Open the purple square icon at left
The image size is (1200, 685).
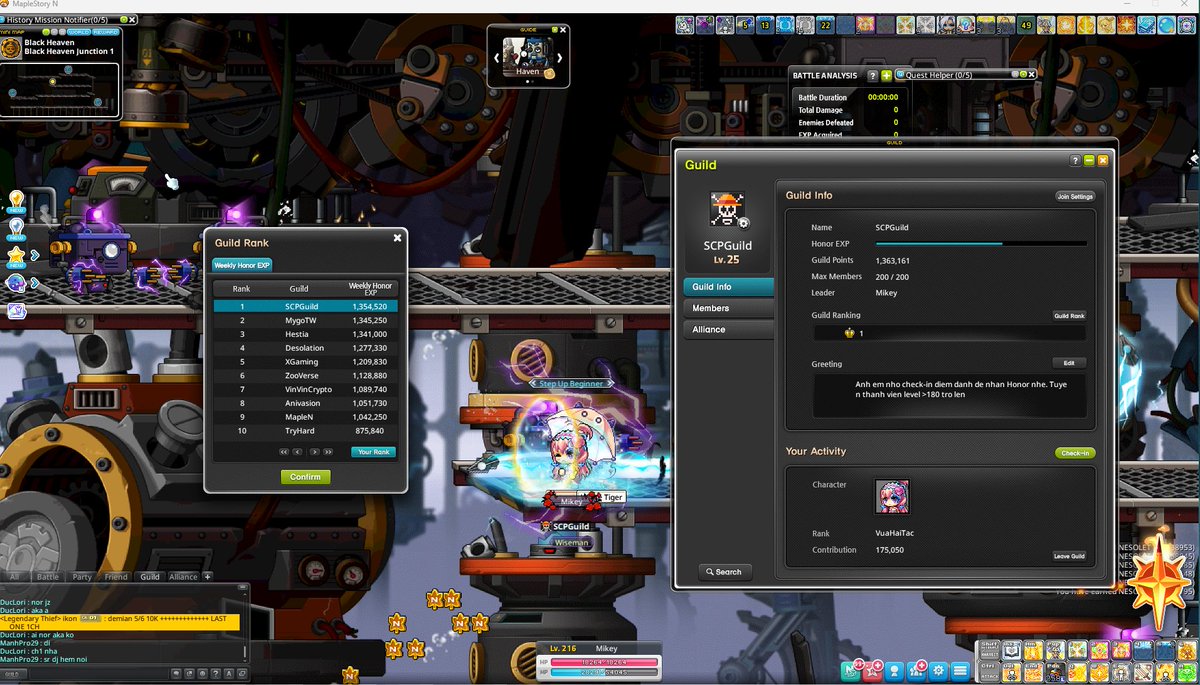click(x=16, y=311)
